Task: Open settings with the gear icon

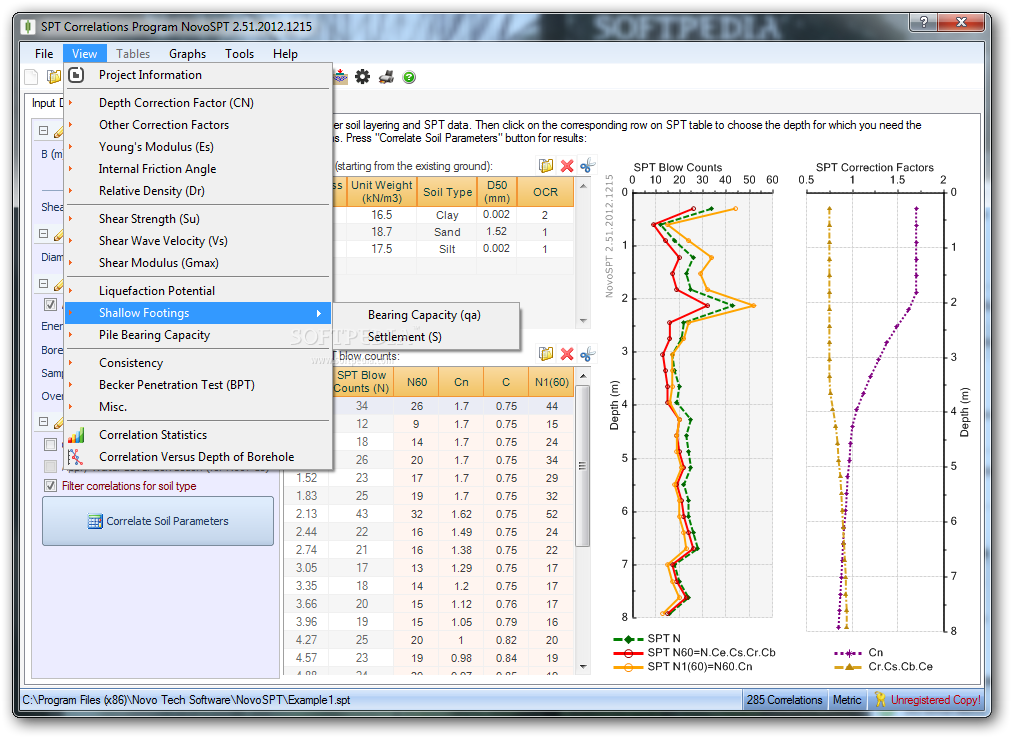Action: click(x=363, y=77)
